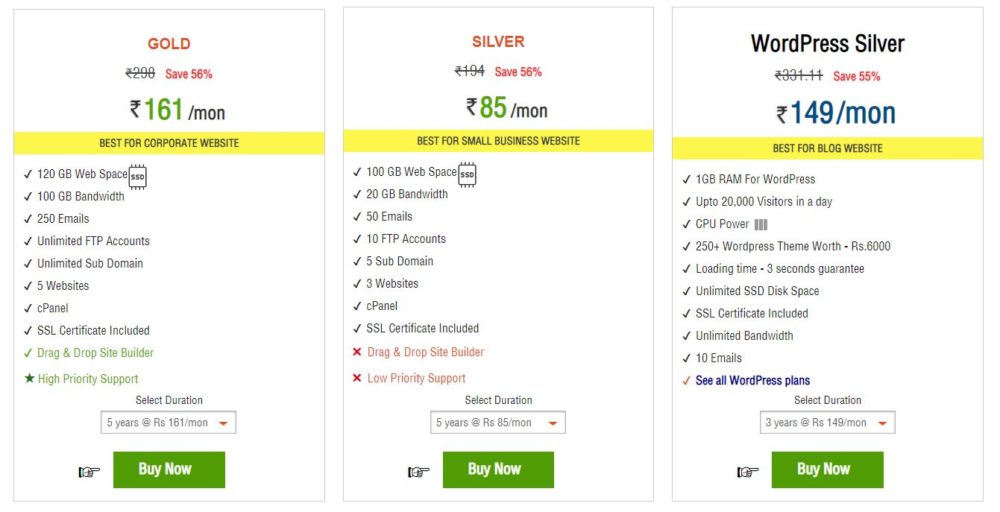Viewport: 1000px width, 512px height.
Task: Click pointing hand icon beside Silver Buy Now
Action: [x=419, y=472]
